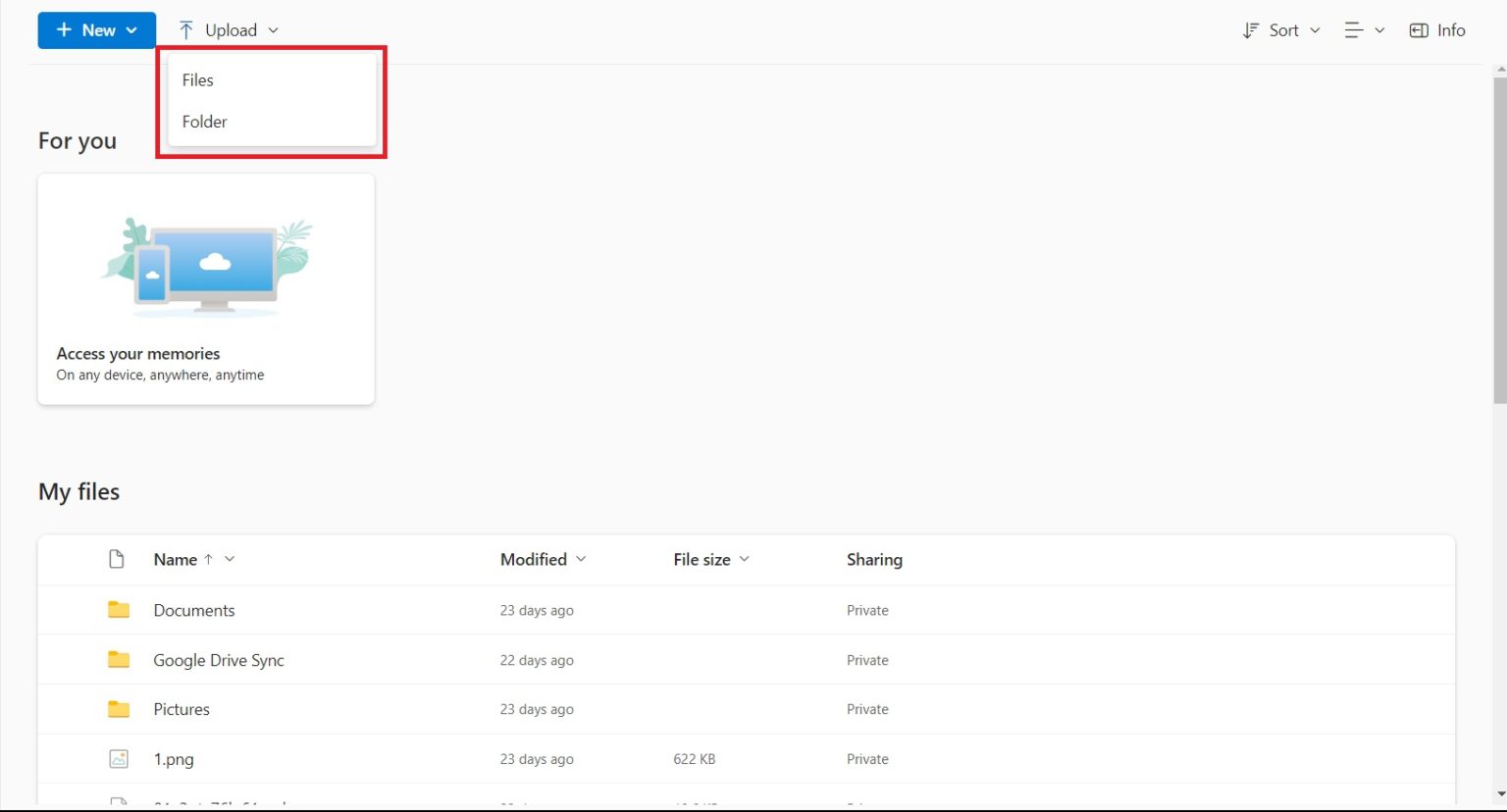Click the 1.png image file icon
Screen dimensions: 1507x812
(x=119, y=759)
